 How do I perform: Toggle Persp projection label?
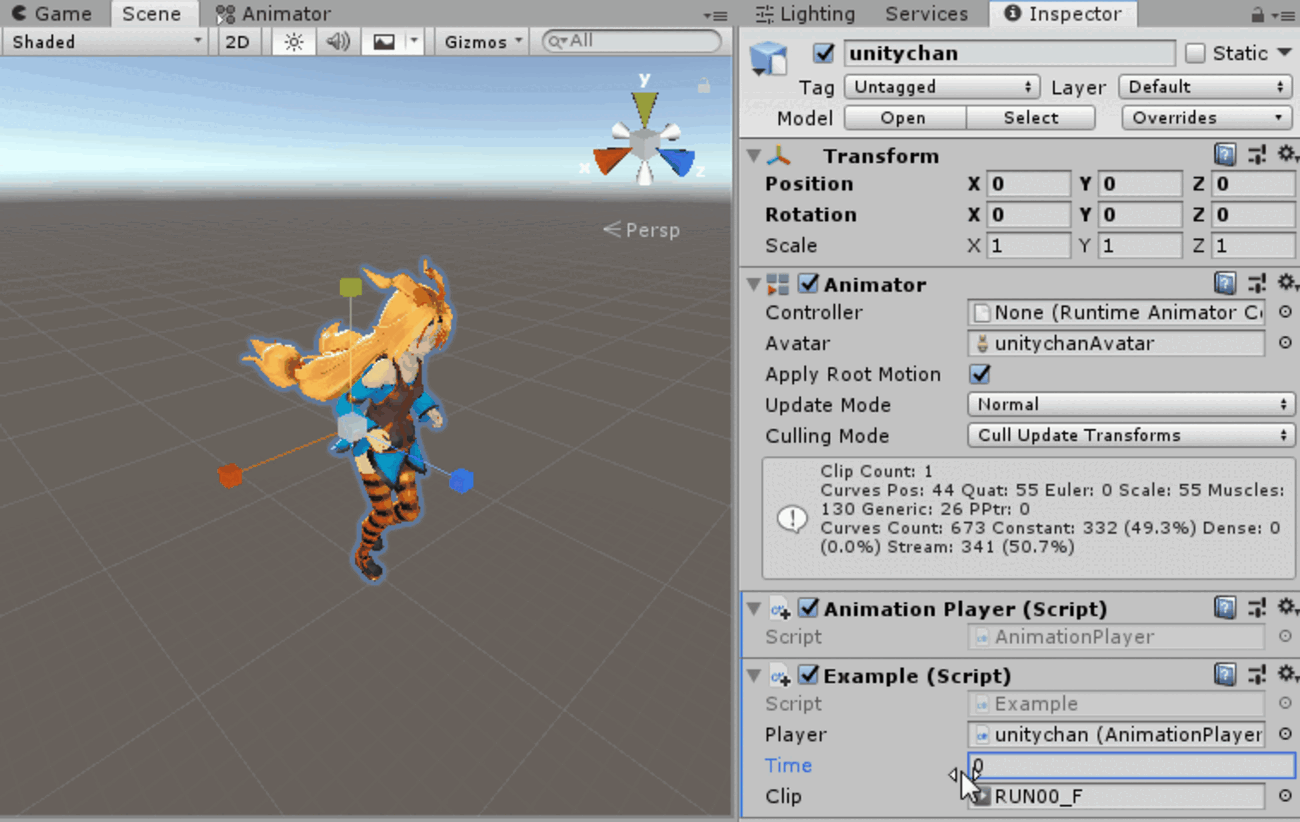pyautogui.click(x=641, y=230)
